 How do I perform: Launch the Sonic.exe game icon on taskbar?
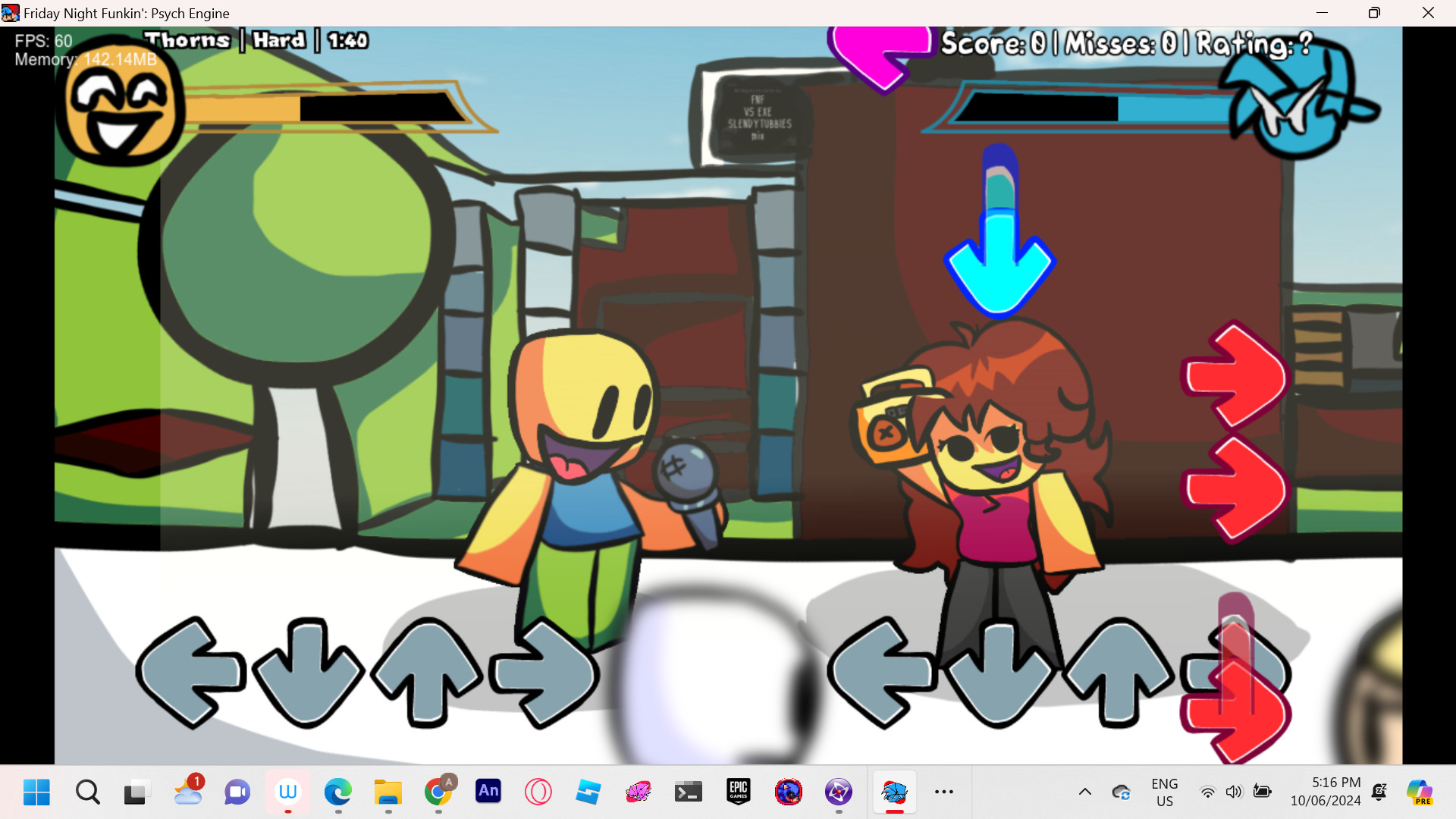click(x=789, y=792)
